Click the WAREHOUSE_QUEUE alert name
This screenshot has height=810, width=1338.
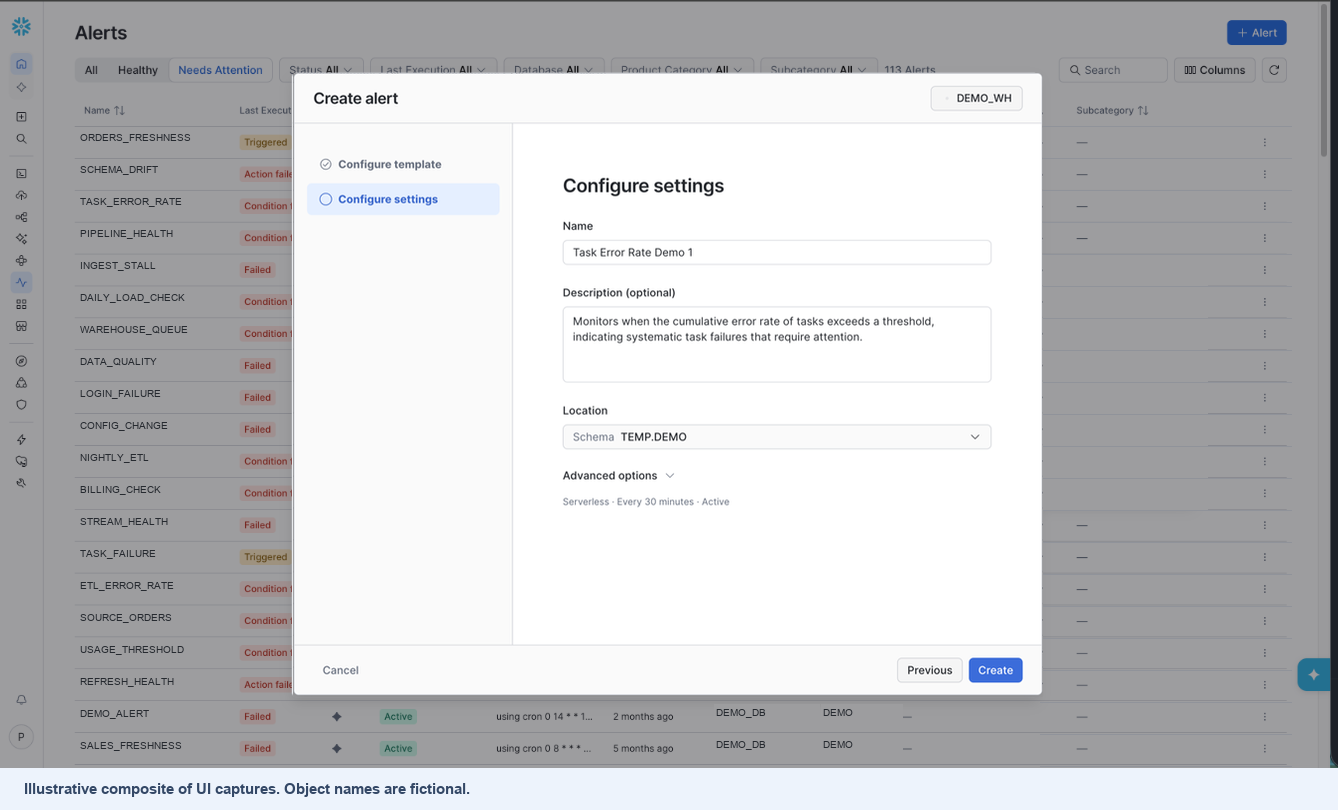[x=134, y=330]
